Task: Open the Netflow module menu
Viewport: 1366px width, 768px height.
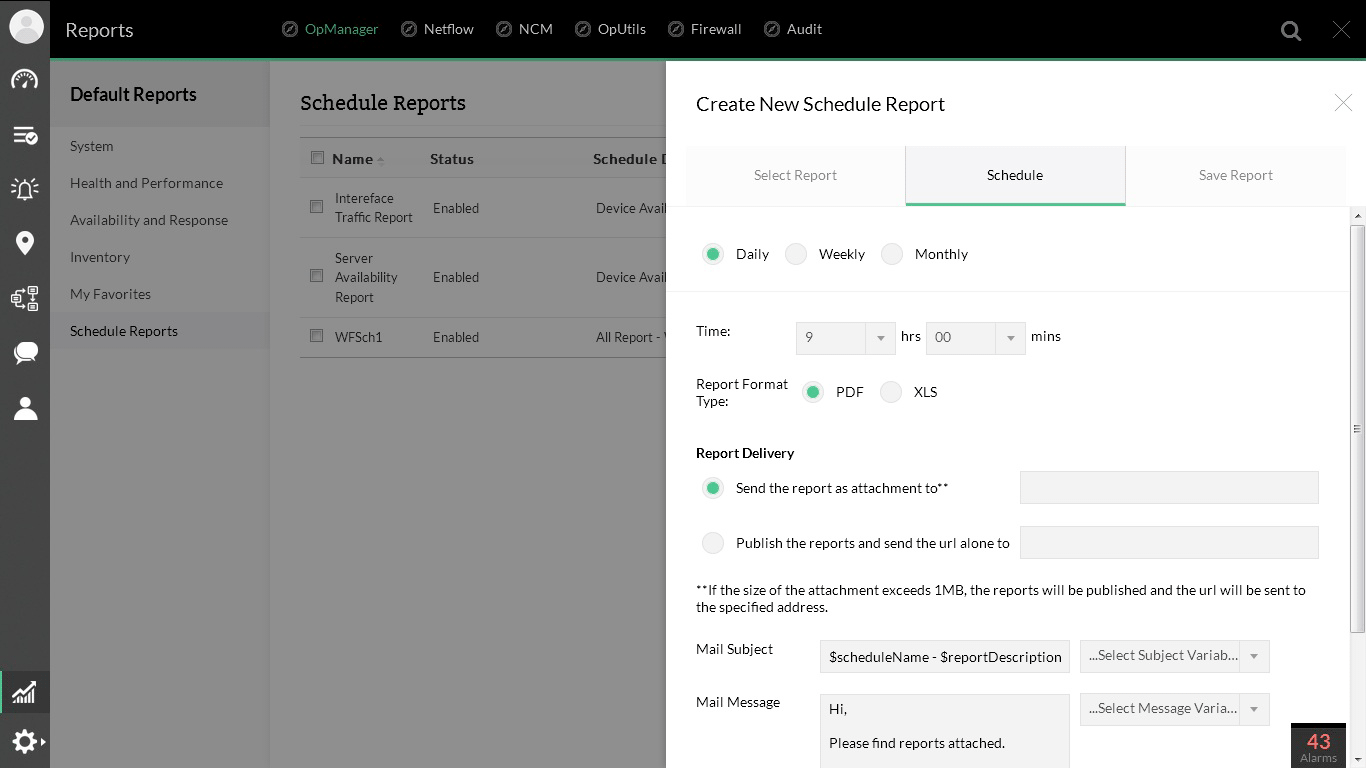Action: [x=437, y=29]
